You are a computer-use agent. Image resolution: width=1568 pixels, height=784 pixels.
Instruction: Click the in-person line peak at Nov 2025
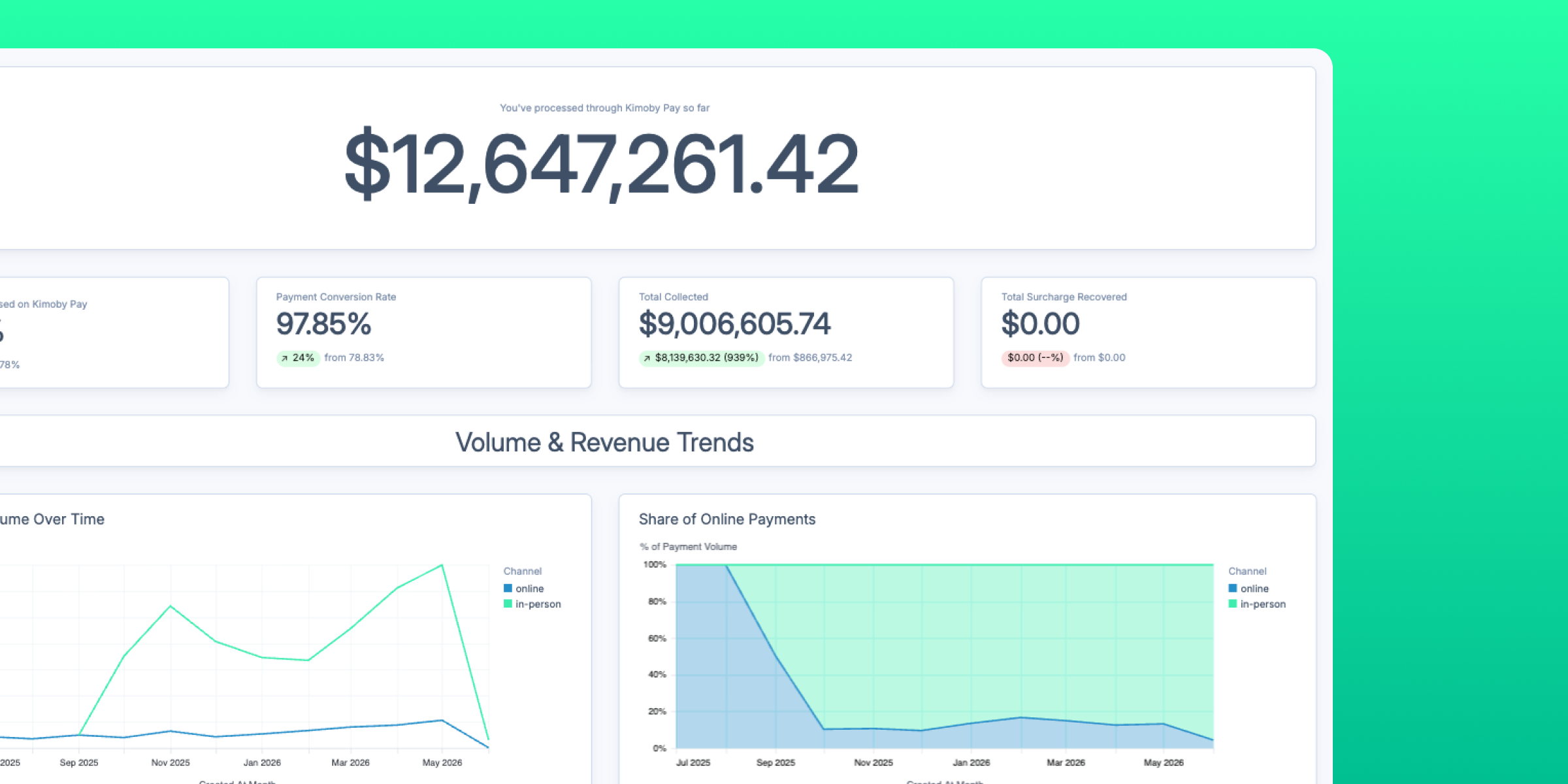click(x=171, y=606)
